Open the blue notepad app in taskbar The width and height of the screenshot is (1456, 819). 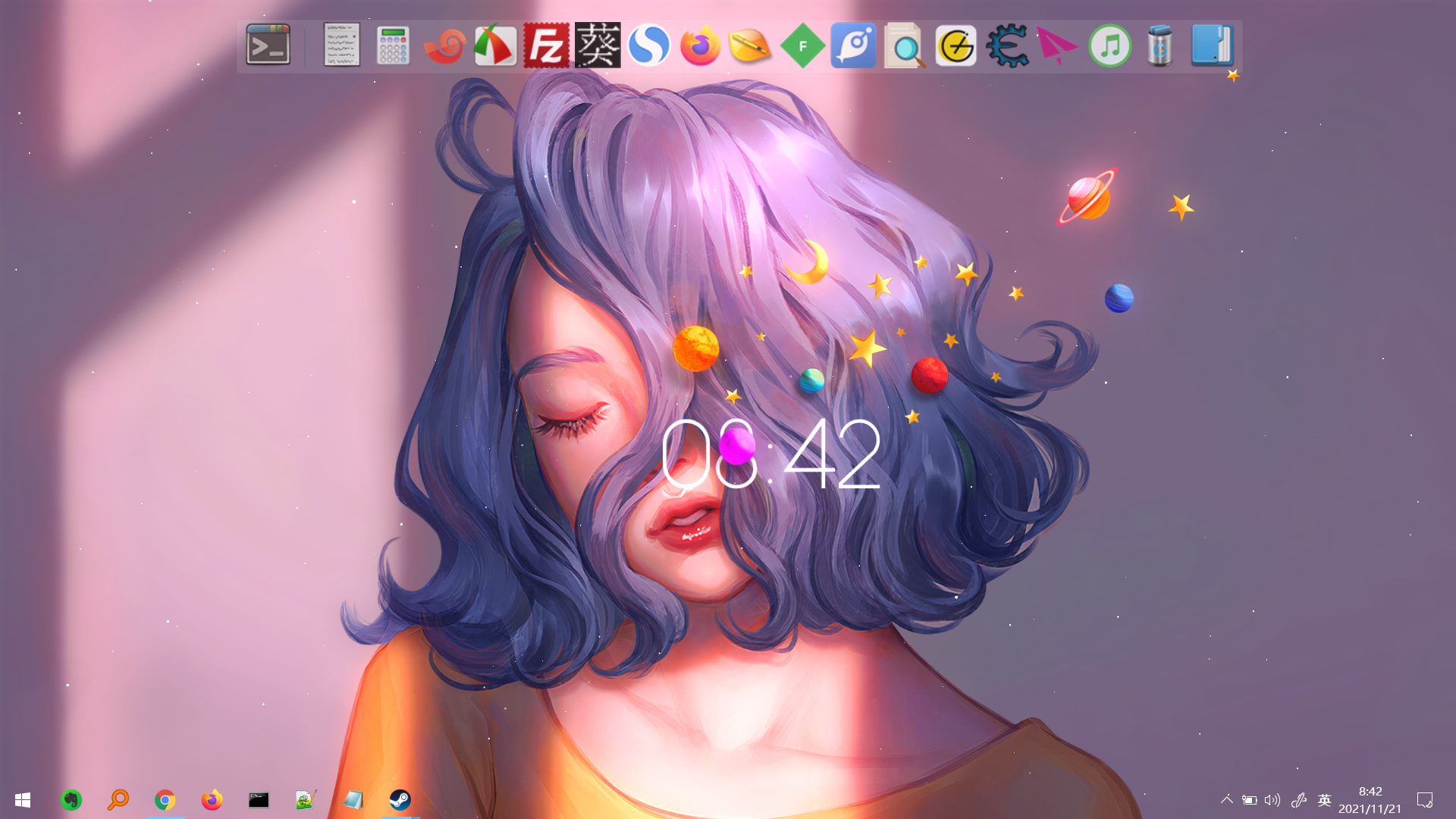coord(353,800)
